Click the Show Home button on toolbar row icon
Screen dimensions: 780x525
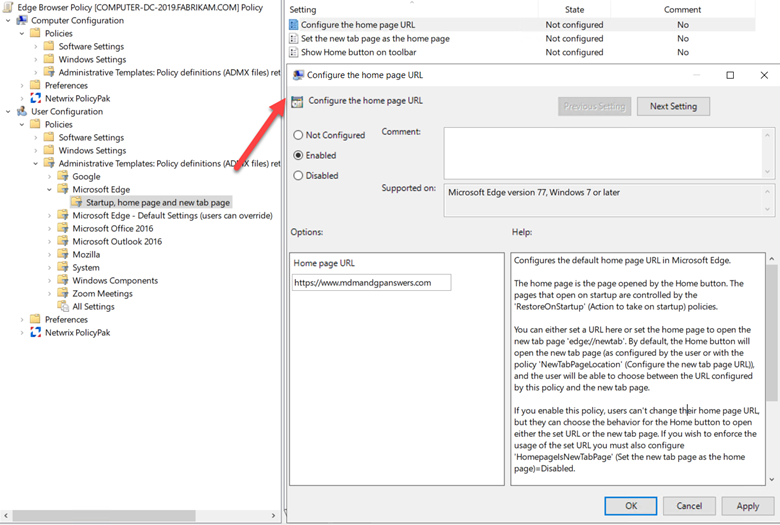click(x=294, y=52)
